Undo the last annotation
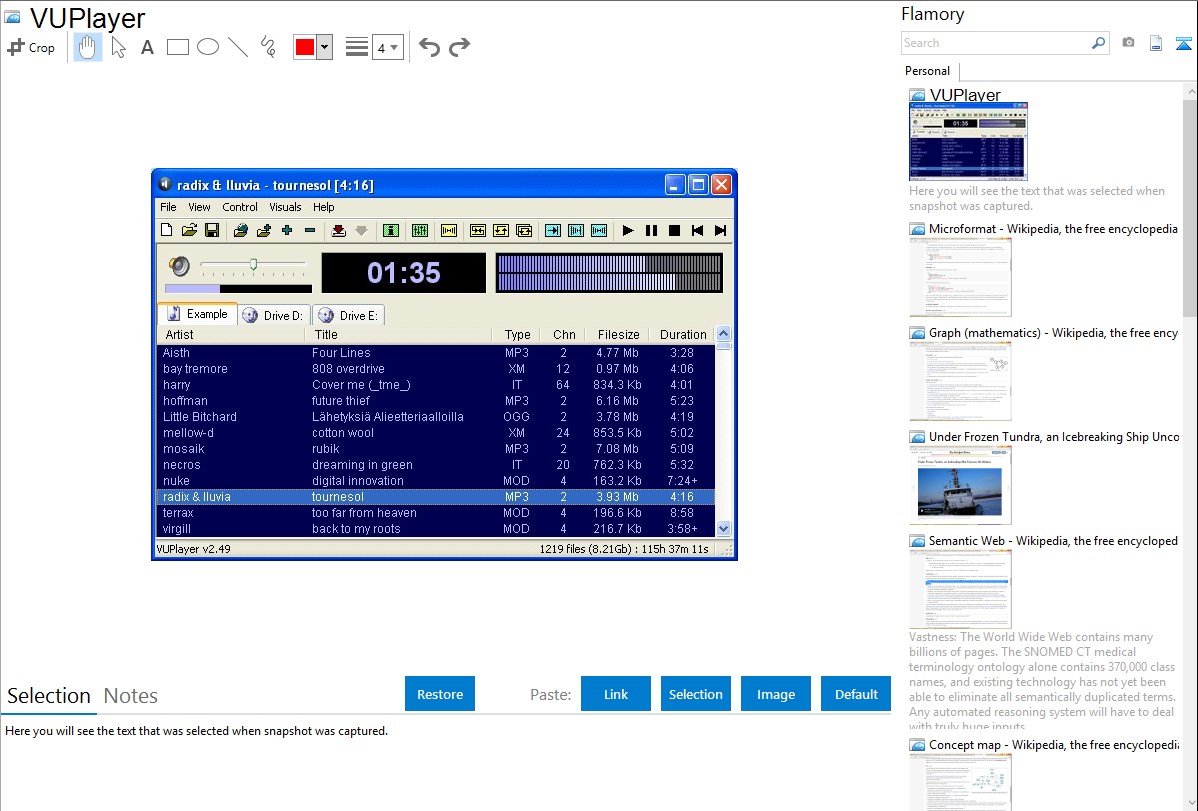The width and height of the screenshot is (1198, 811). click(x=429, y=47)
